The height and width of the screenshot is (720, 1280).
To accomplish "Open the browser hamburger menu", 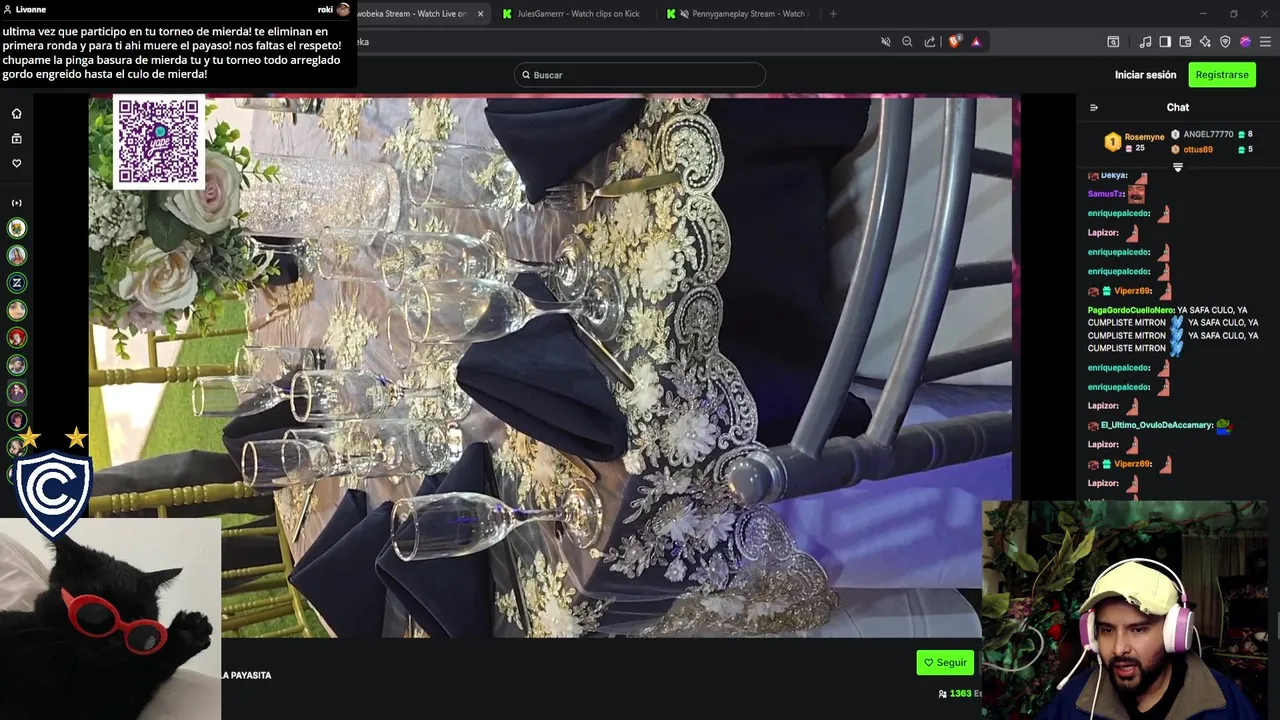I will pos(1265,42).
